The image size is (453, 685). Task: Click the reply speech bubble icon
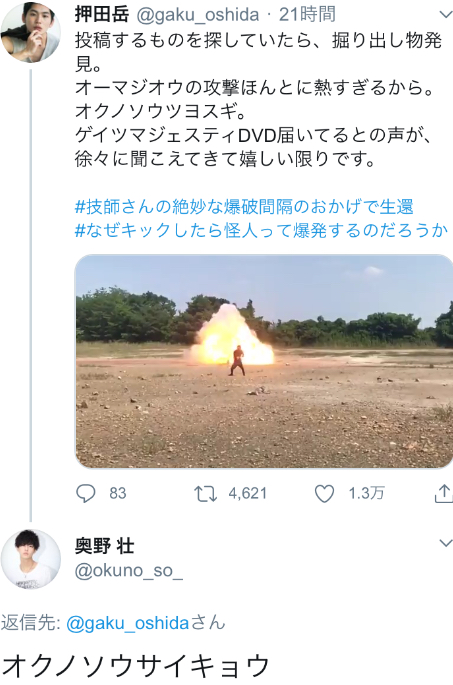pyautogui.click(x=86, y=494)
